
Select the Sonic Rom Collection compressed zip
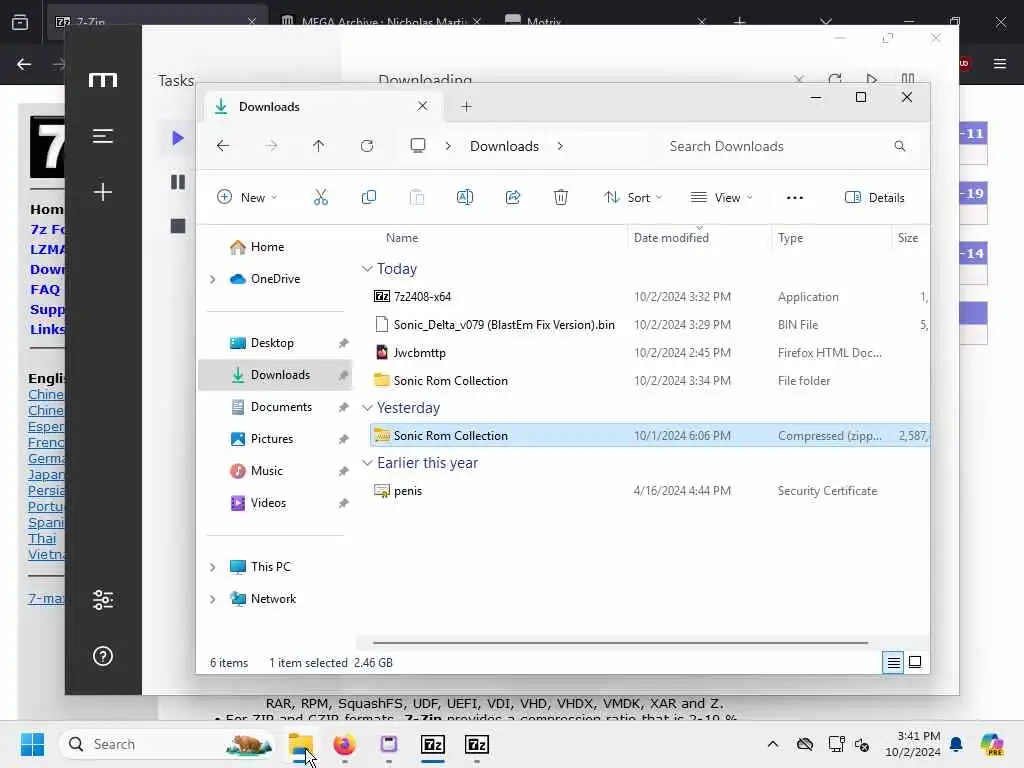tap(649, 436)
